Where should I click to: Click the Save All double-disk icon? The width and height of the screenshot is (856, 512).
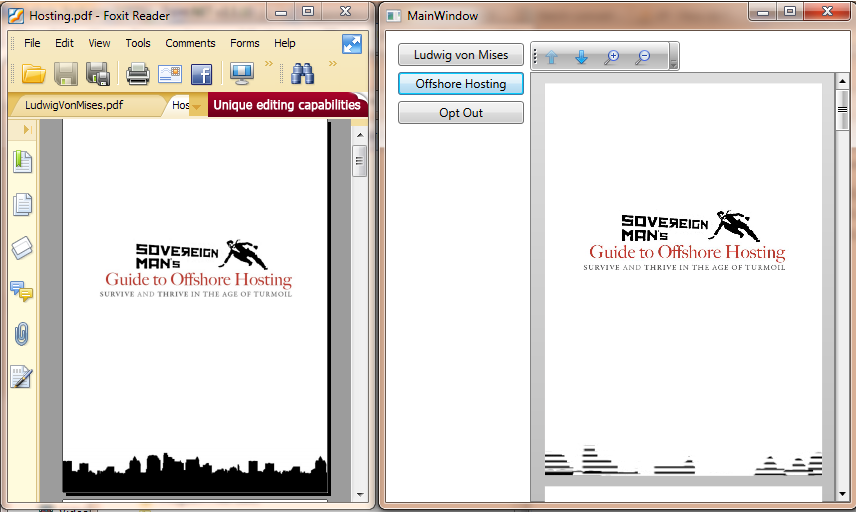coord(98,74)
